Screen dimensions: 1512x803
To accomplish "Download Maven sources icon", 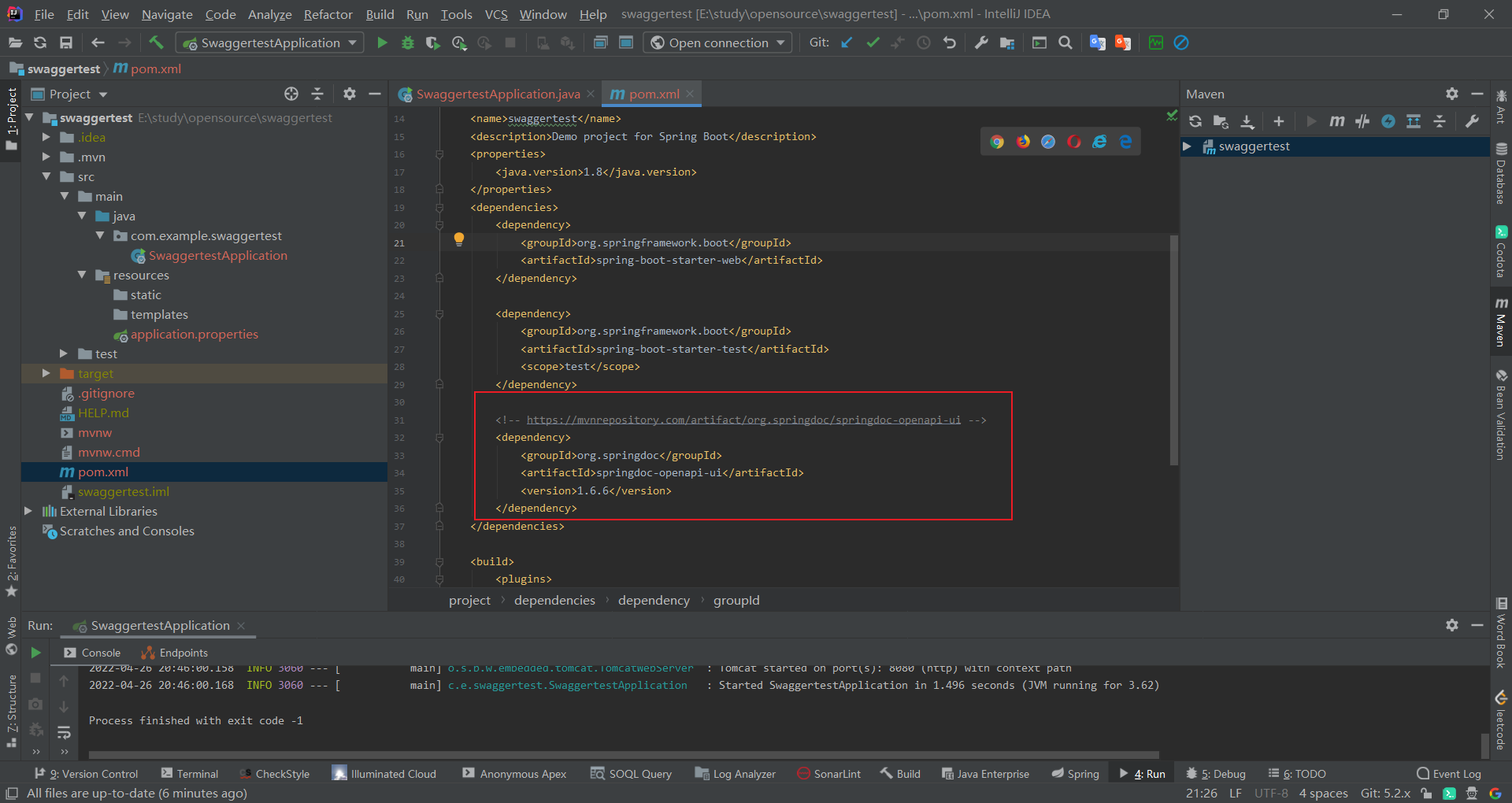I will tap(1247, 121).
